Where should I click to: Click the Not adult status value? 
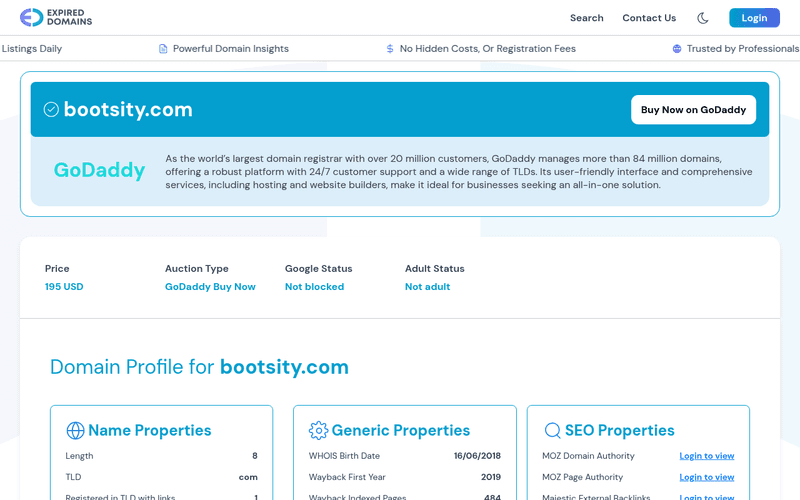428,287
